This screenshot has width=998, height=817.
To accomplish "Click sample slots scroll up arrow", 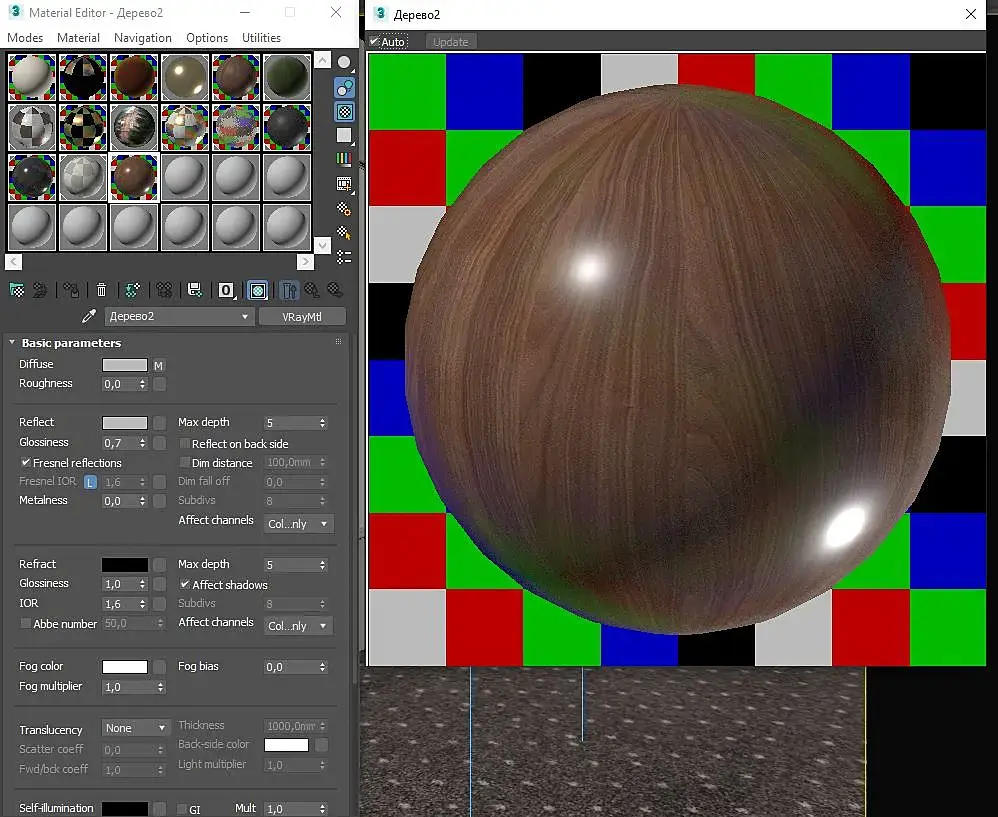I will click(323, 60).
